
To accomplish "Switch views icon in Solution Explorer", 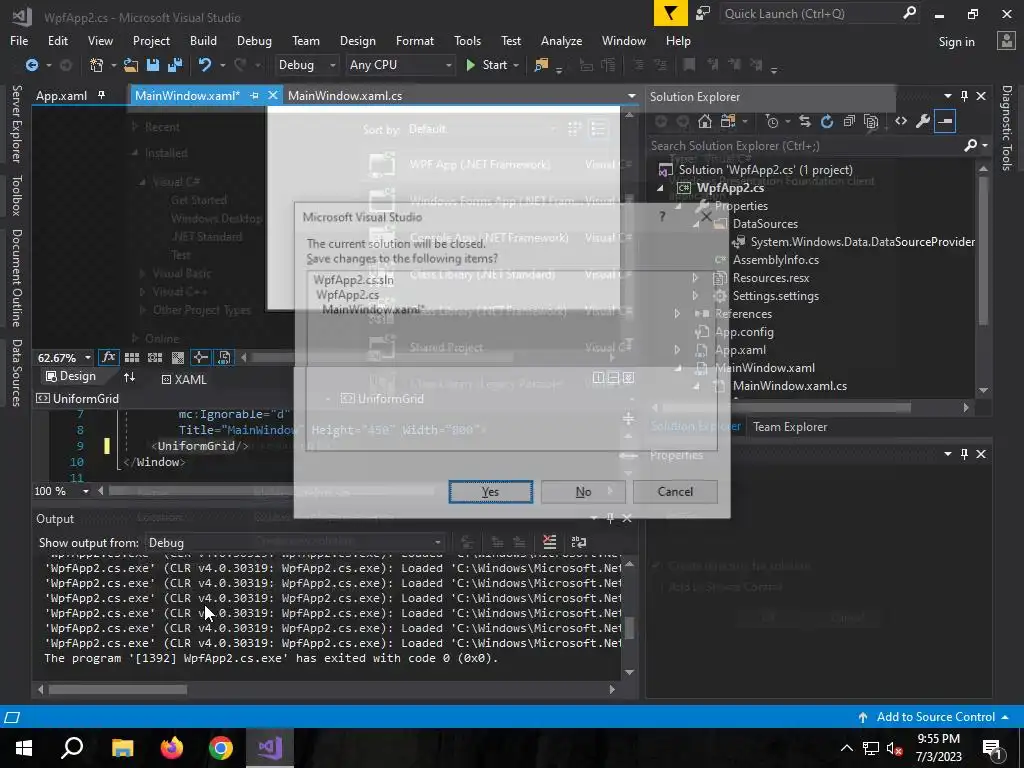I will point(728,121).
